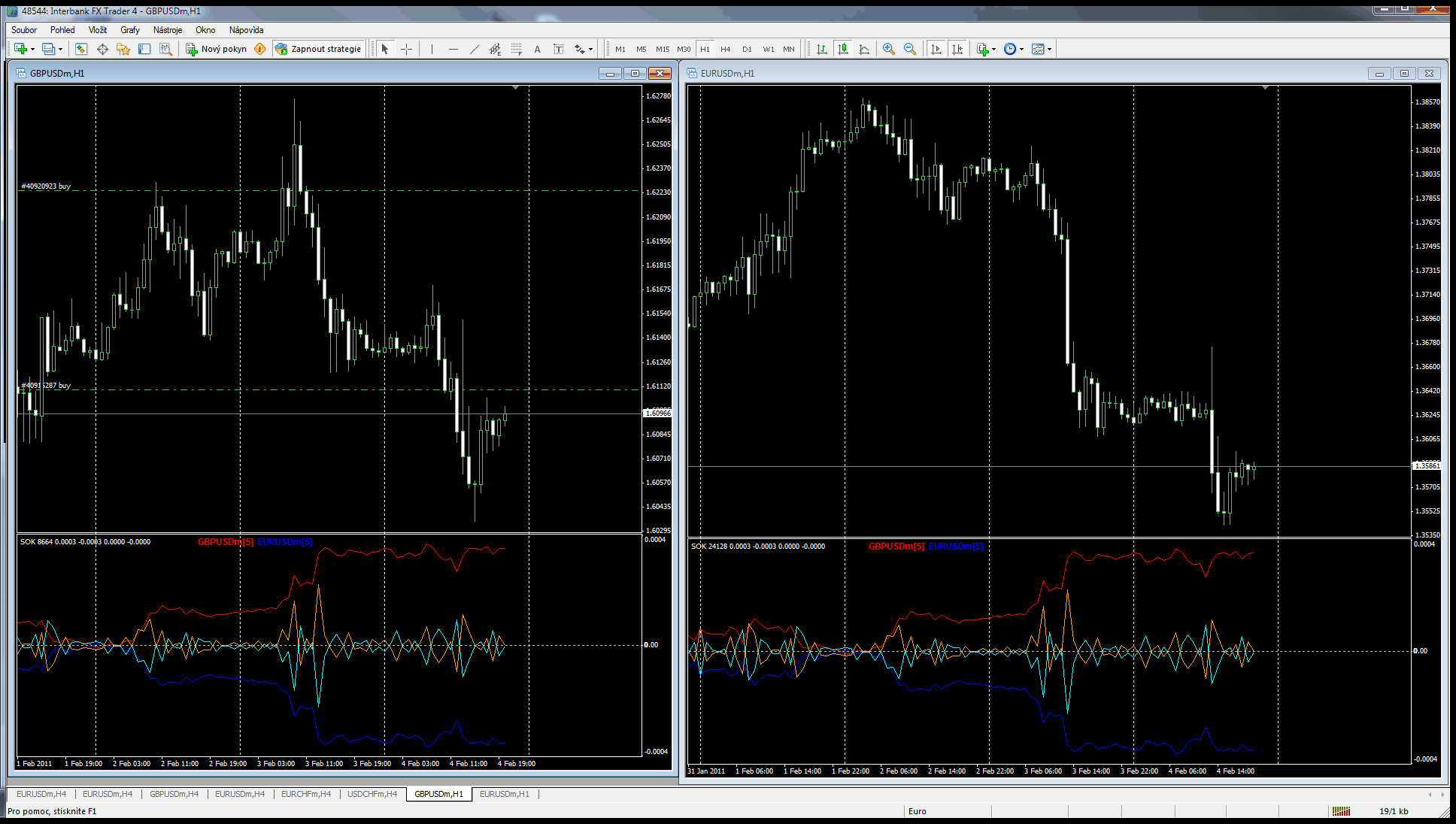
Task: Click the #40920923 buy order line label
Action: pyautogui.click(x=46, y=186)
